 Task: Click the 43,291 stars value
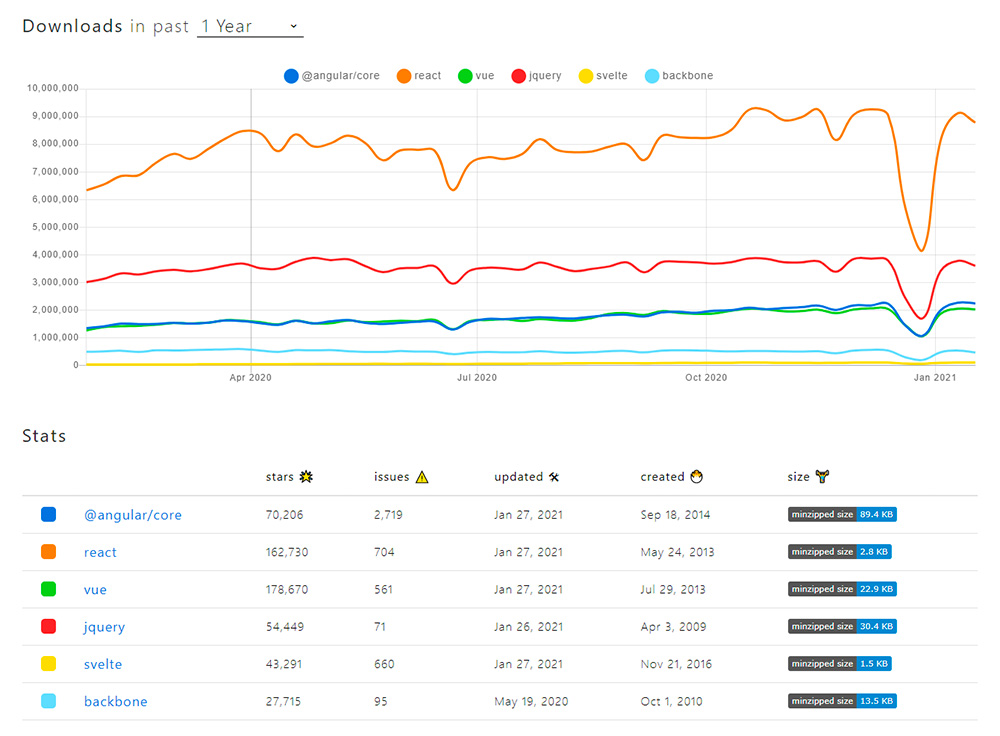tap(284, 664)
